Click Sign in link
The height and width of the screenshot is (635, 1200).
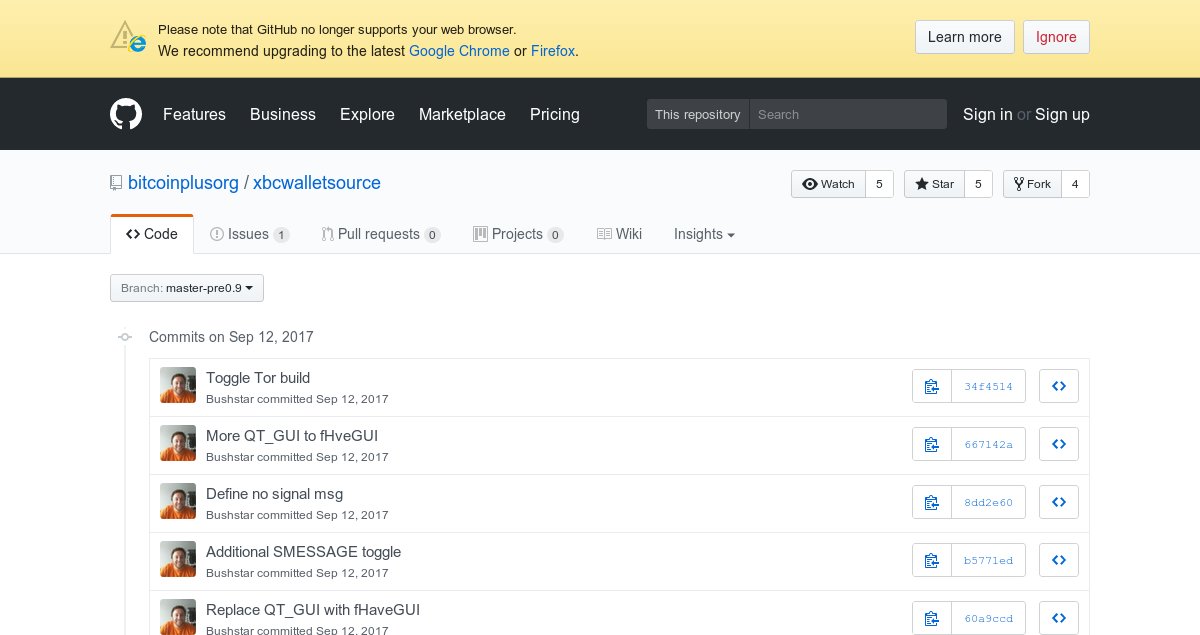(987, 114)
